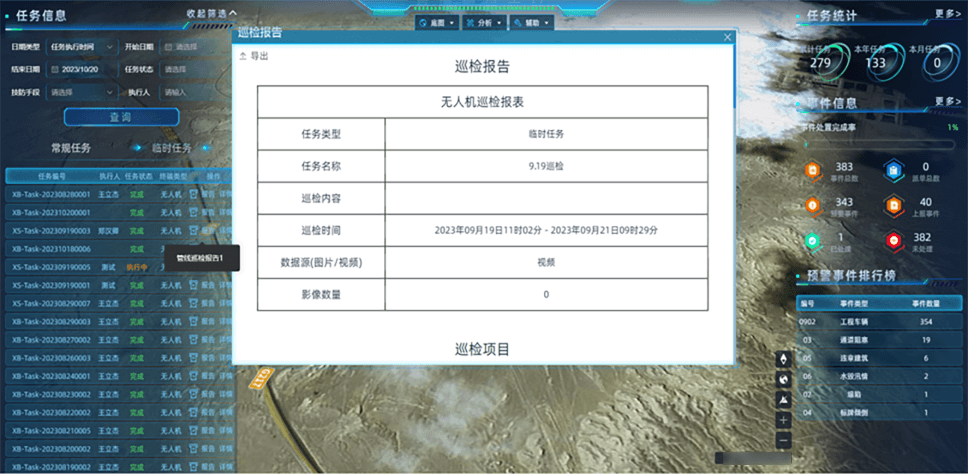The height and width of the screenshot is (474, 968).
Task: Click the 查询 search button
Action: tap(113, 117)
